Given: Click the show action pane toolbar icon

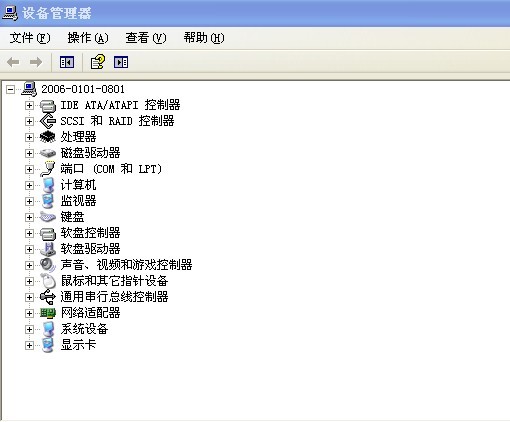Looking at the screenshot, I should [121, 62].
